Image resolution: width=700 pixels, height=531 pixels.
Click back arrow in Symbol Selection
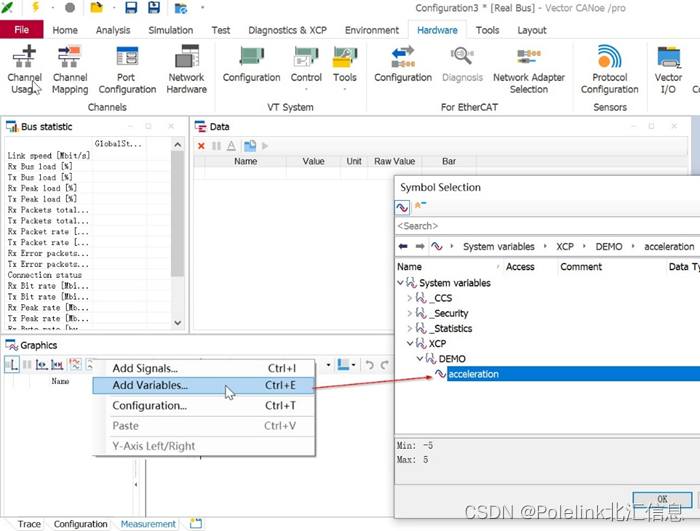[403, 246]
